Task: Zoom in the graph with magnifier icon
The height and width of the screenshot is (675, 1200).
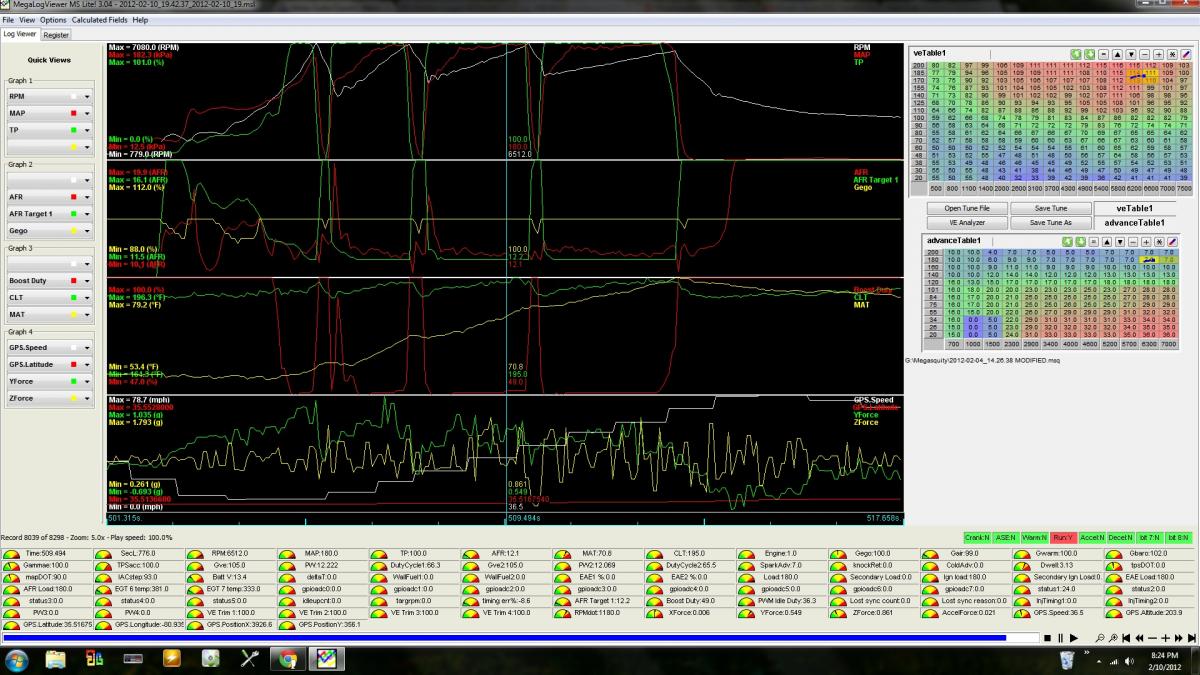Action: pos(1111,637)
